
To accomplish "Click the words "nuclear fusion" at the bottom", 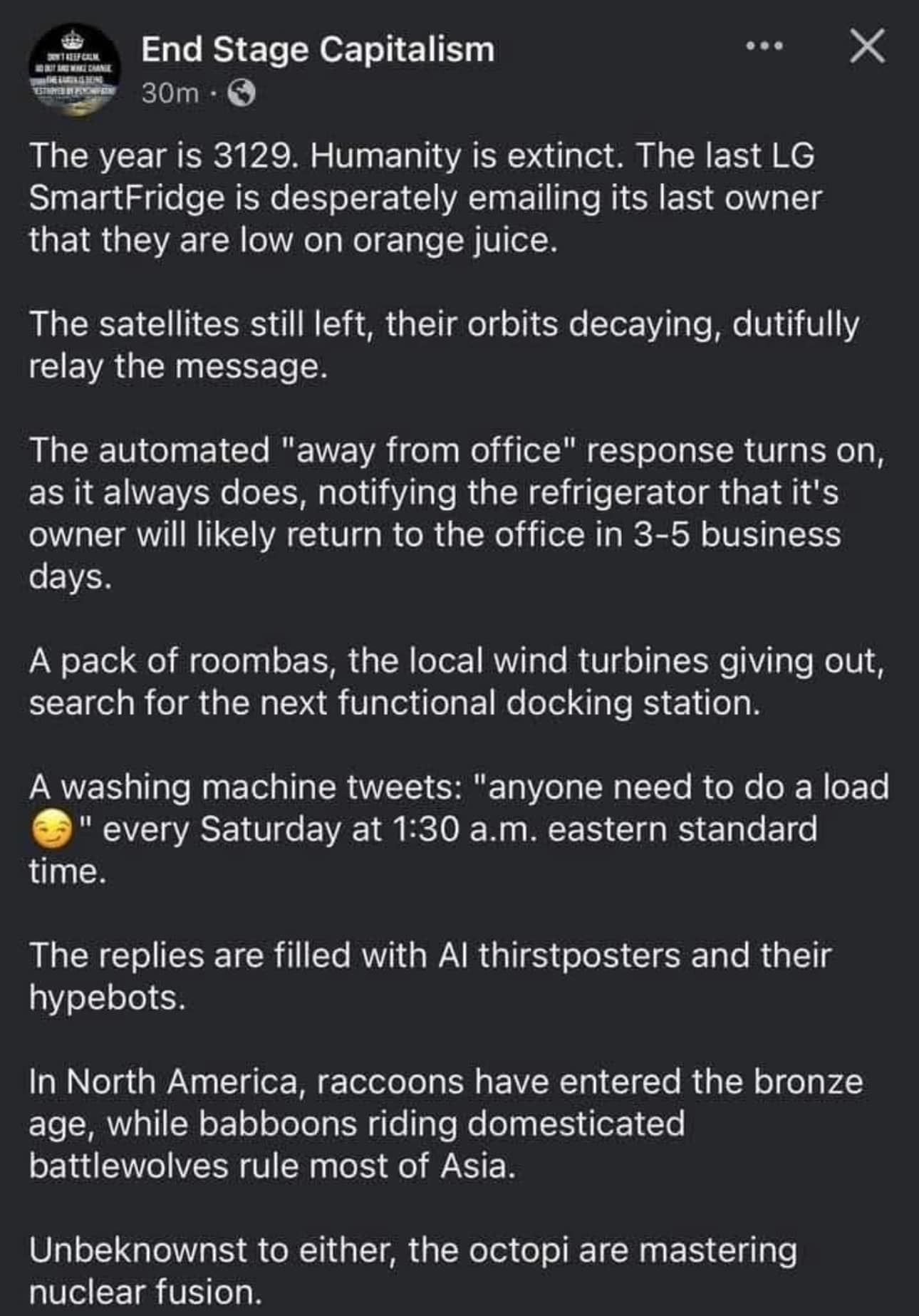I will [145, 1292].
